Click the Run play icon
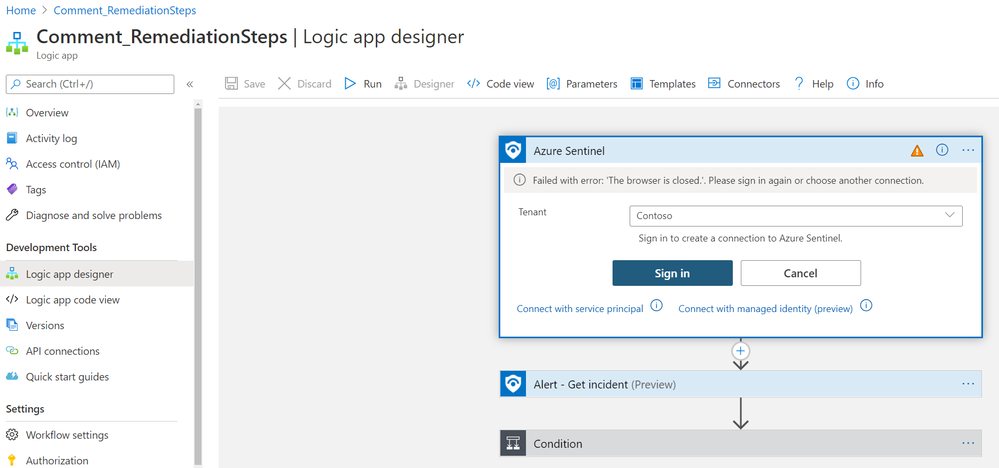This screenshot has height=468, width=999. click(x=350, y=83)
